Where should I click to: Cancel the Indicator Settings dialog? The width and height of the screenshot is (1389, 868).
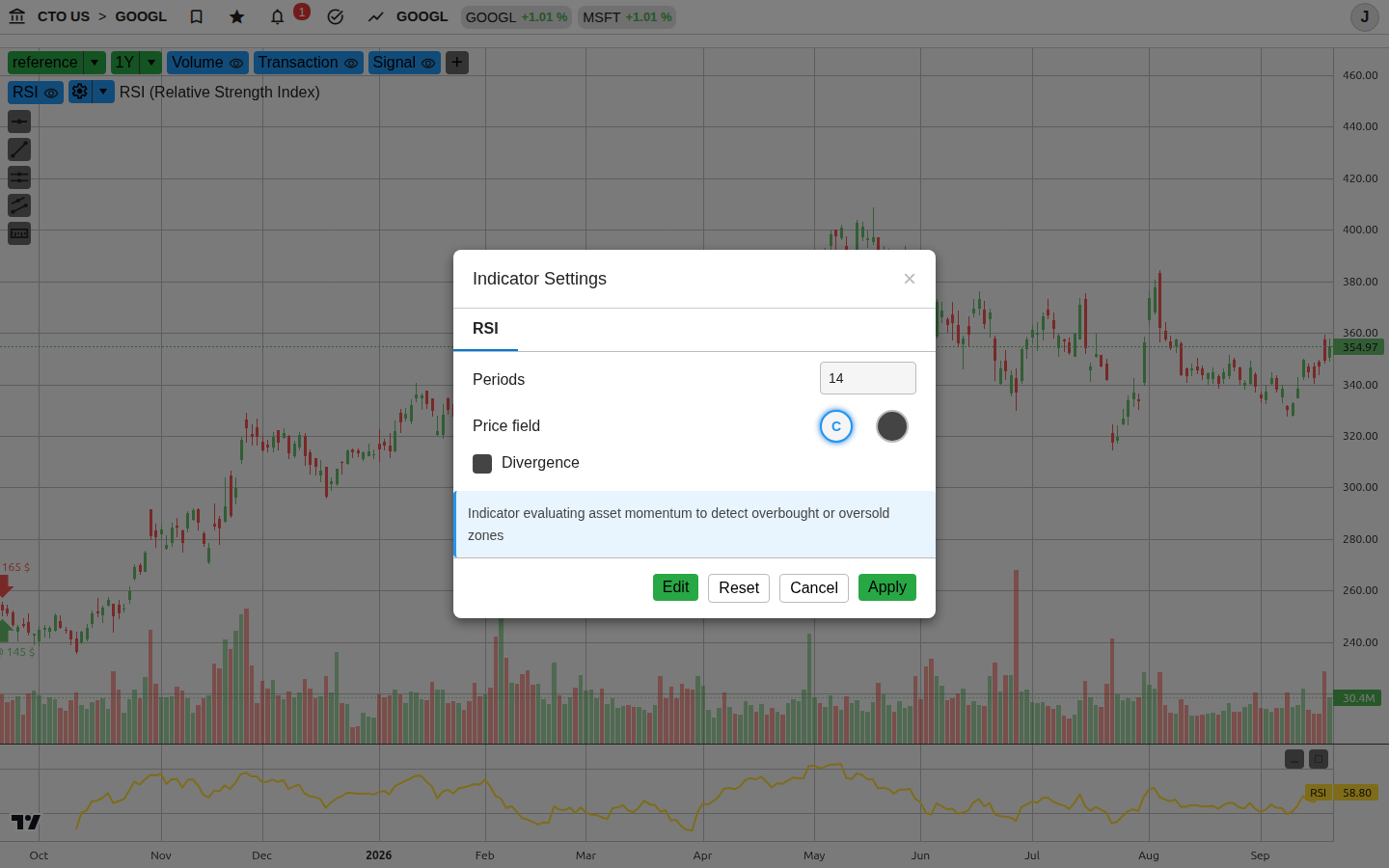tap(814, 588)
